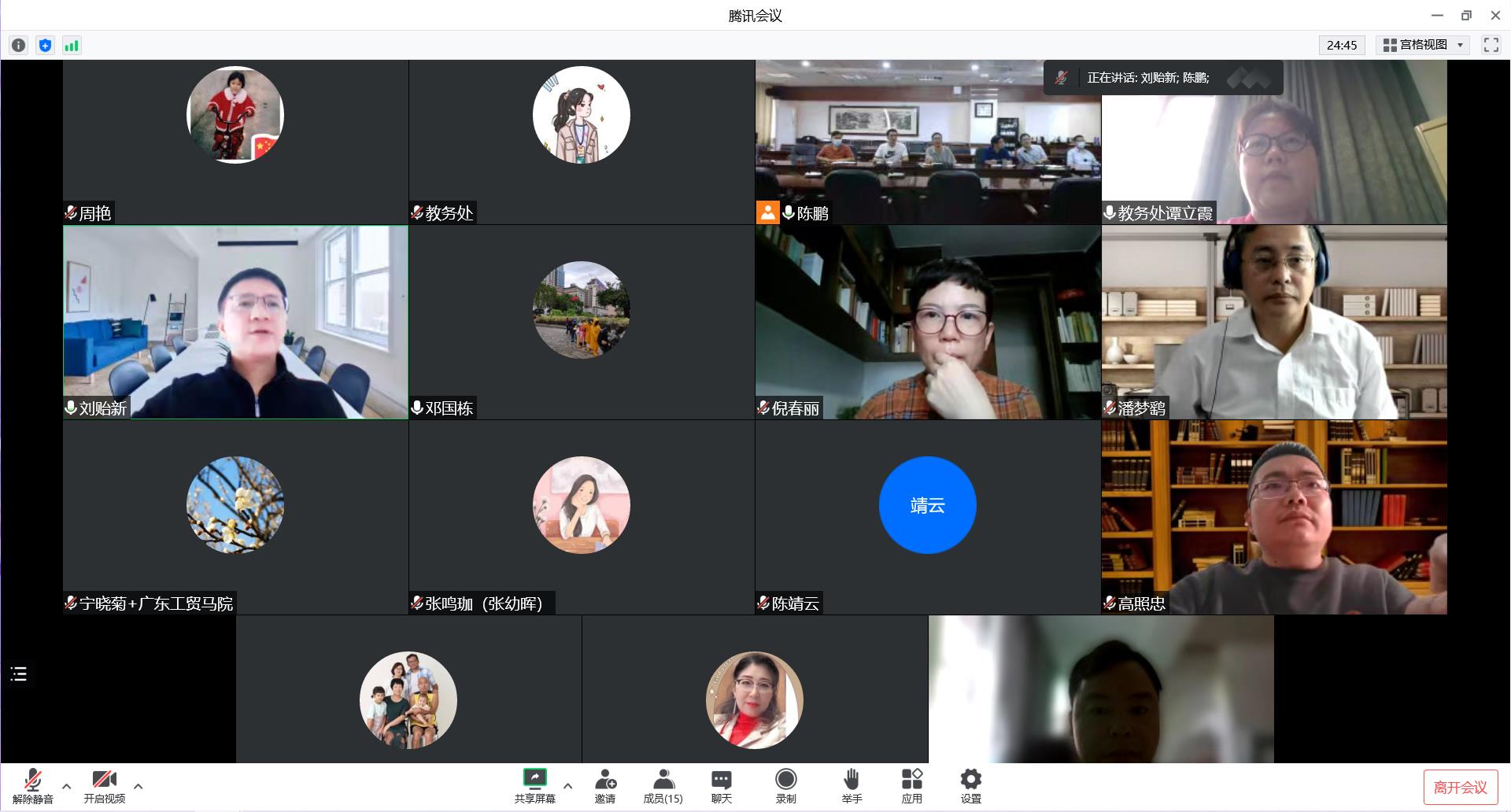
Task: Open the meeting info icon
Action: [19, 46]
